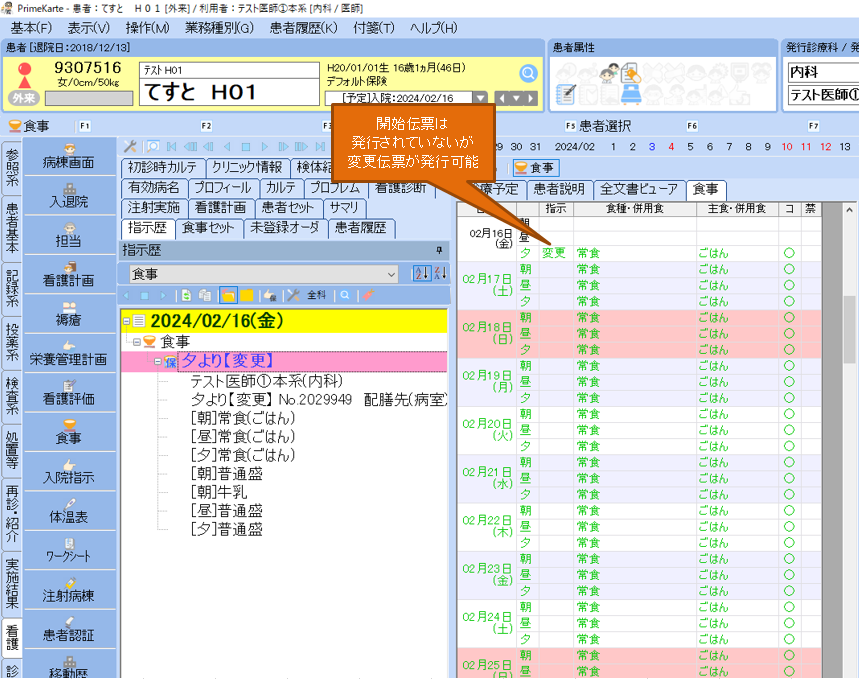Click the blue magnifier in 指示歴 toolbar
Screen dimensions: 859x679
point(345,295)
